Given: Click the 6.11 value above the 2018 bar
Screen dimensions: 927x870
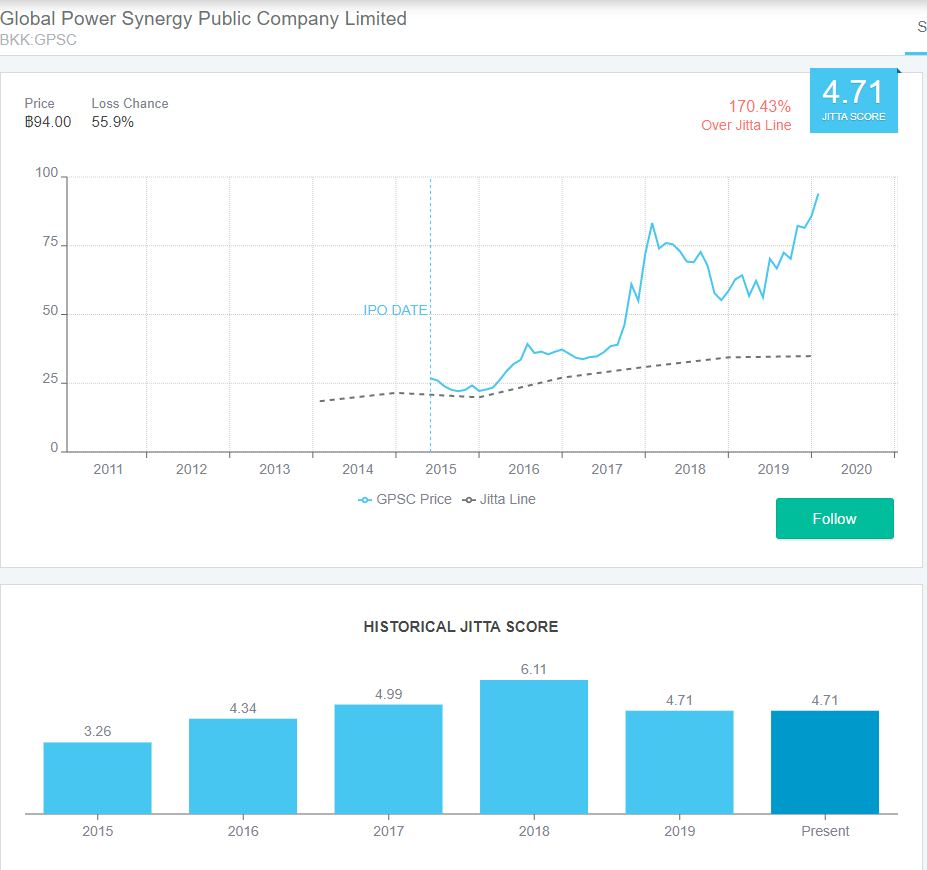Looking at the screenshot, I should coord(533,669).
